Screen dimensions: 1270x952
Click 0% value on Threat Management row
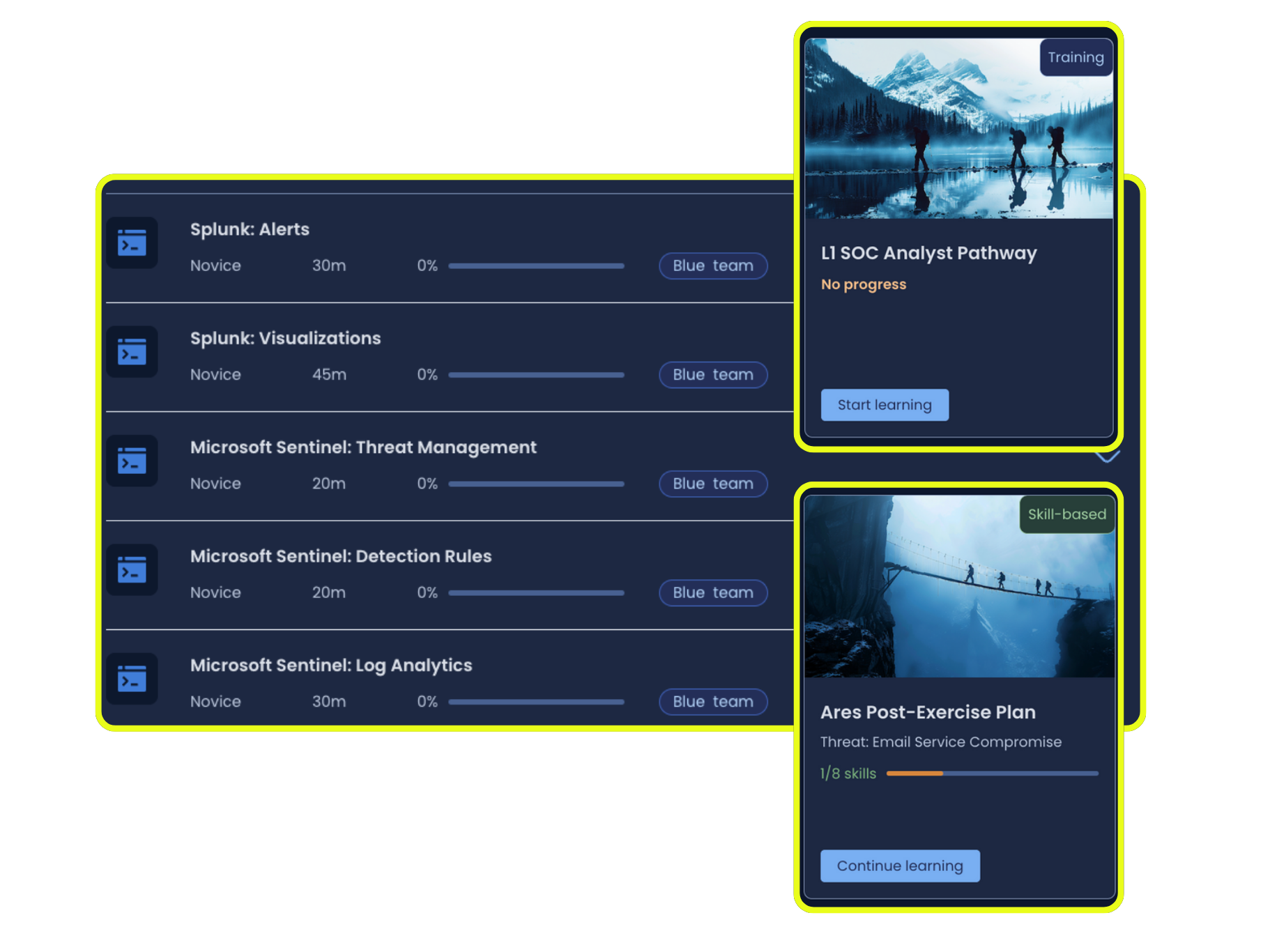(427, 484)
